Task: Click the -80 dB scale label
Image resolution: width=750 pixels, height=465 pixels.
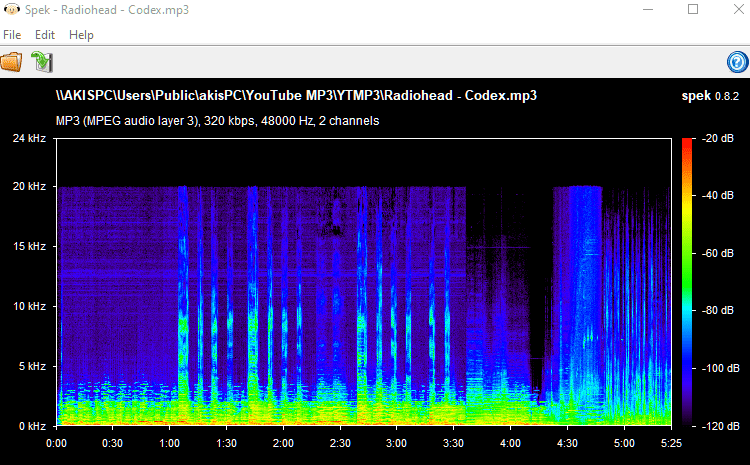Action: click(x=718, y=310)
